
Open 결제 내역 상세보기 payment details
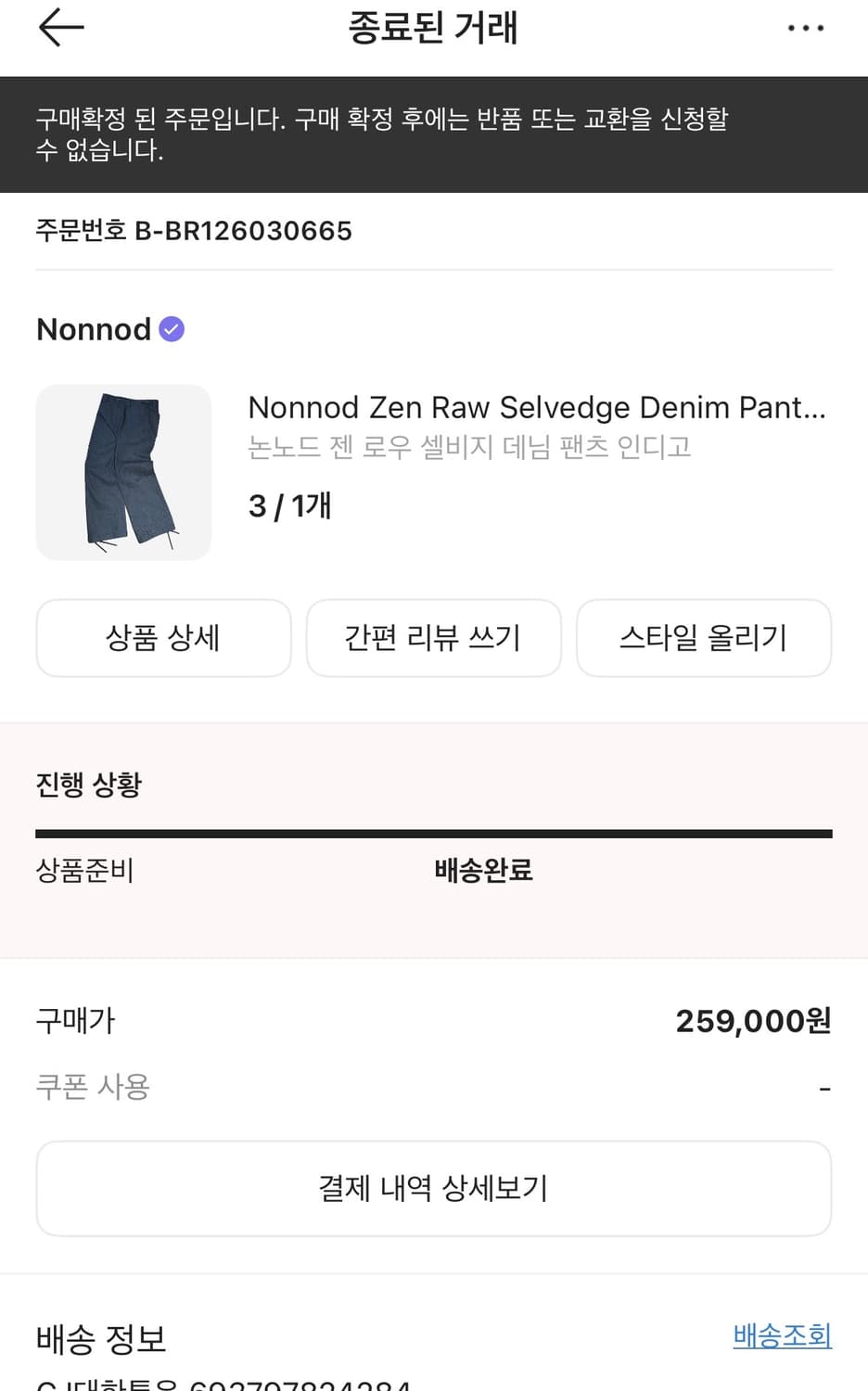433,1188
